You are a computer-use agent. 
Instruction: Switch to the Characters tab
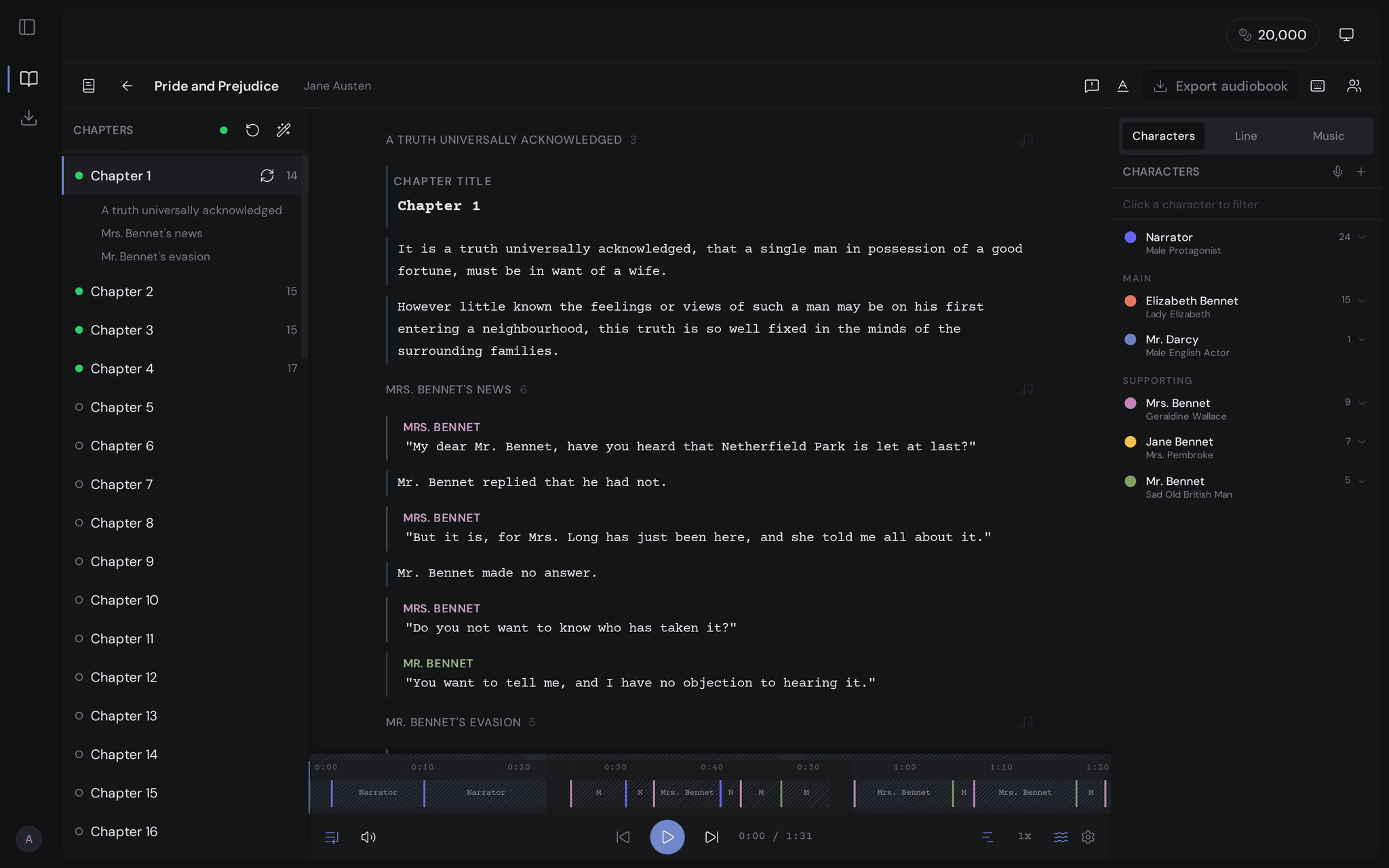[x=1163, y=136]
